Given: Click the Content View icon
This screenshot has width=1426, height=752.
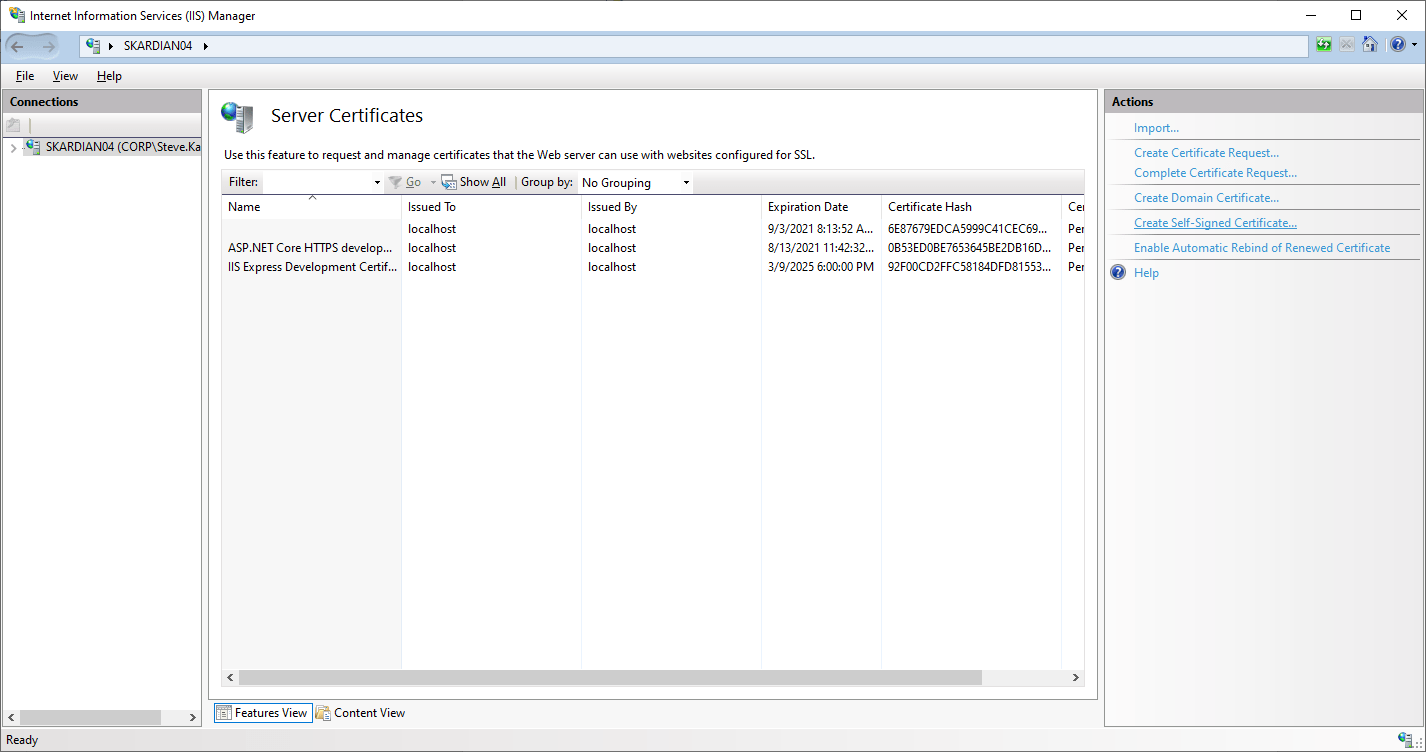Looking at the screenshot, I should pyautogui.click(x=323, y=713).
